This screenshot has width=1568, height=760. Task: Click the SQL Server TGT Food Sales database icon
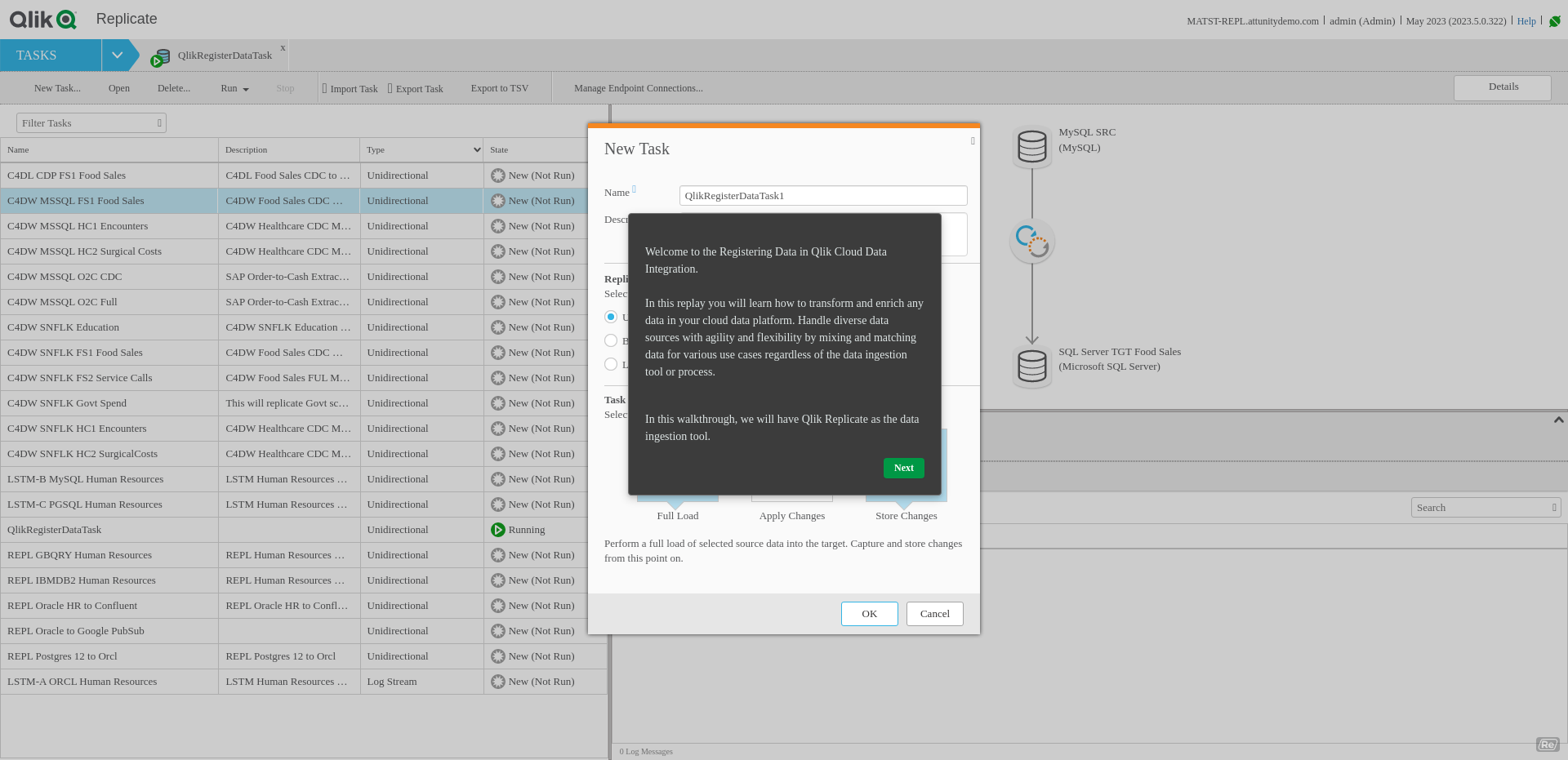[1031, 367]
